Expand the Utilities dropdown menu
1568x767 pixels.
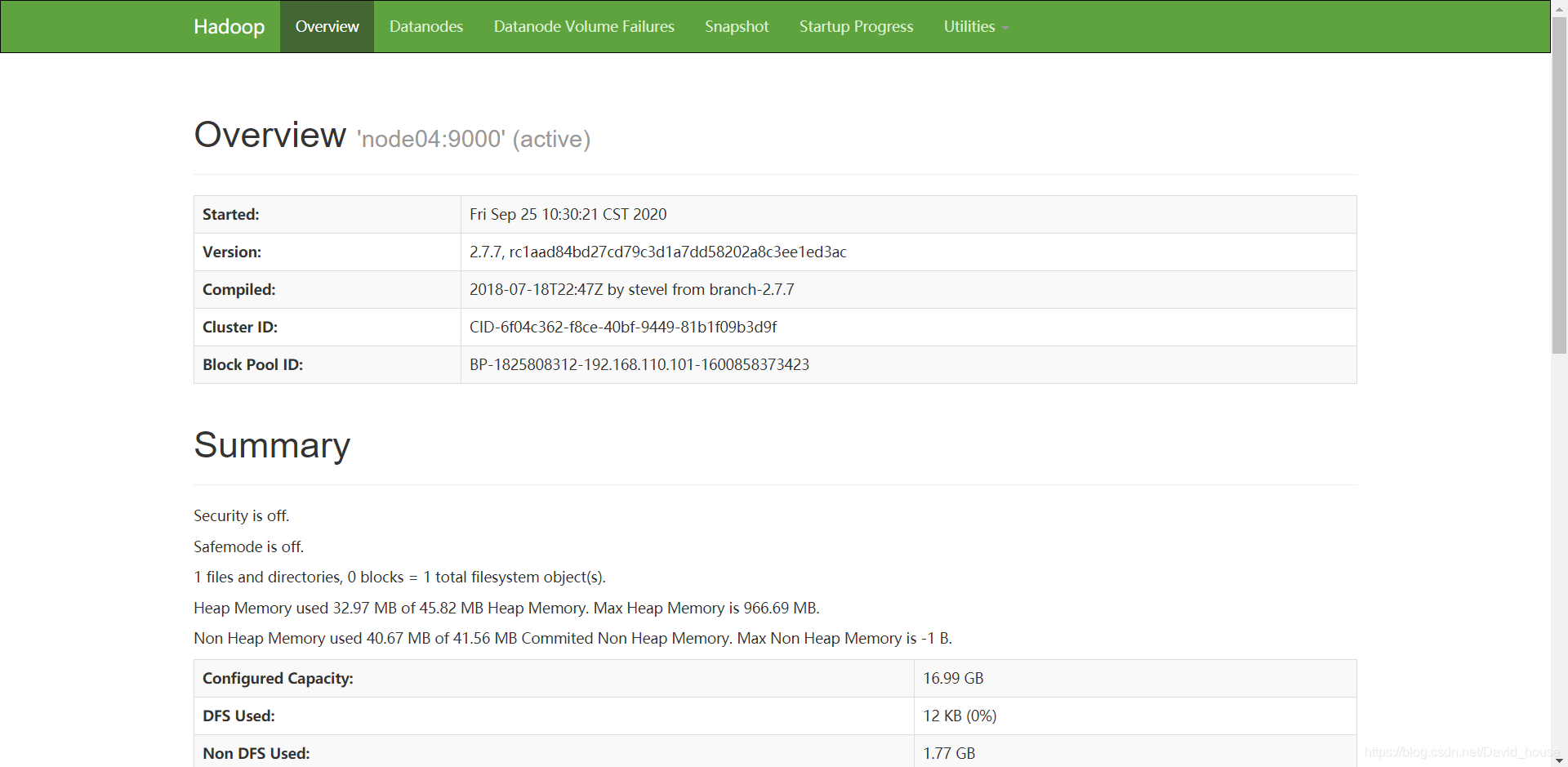(976, 27)
